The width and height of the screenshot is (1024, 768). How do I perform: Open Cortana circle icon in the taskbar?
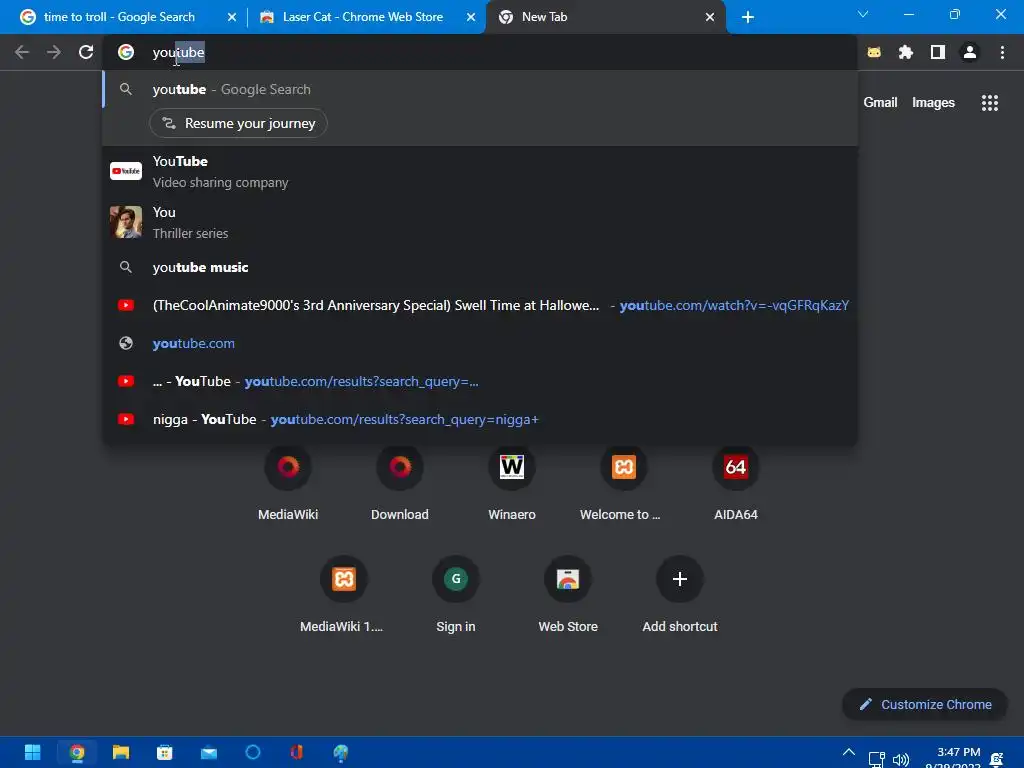[253, 753]
